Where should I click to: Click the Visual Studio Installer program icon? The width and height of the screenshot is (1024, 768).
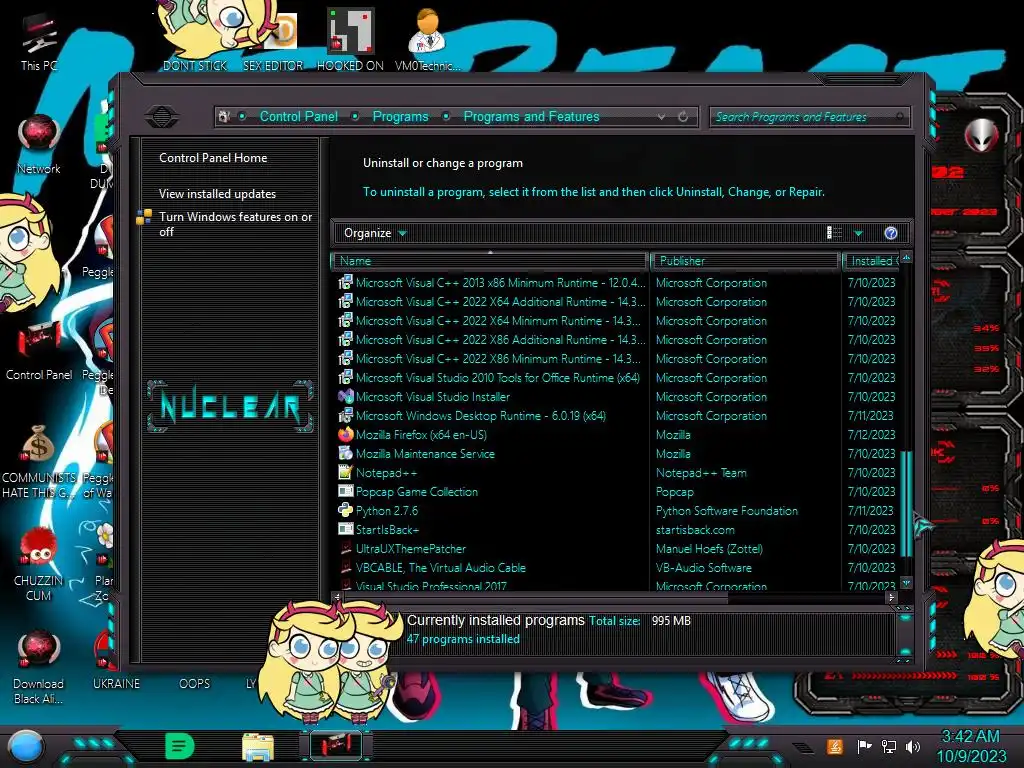point(345,396)
